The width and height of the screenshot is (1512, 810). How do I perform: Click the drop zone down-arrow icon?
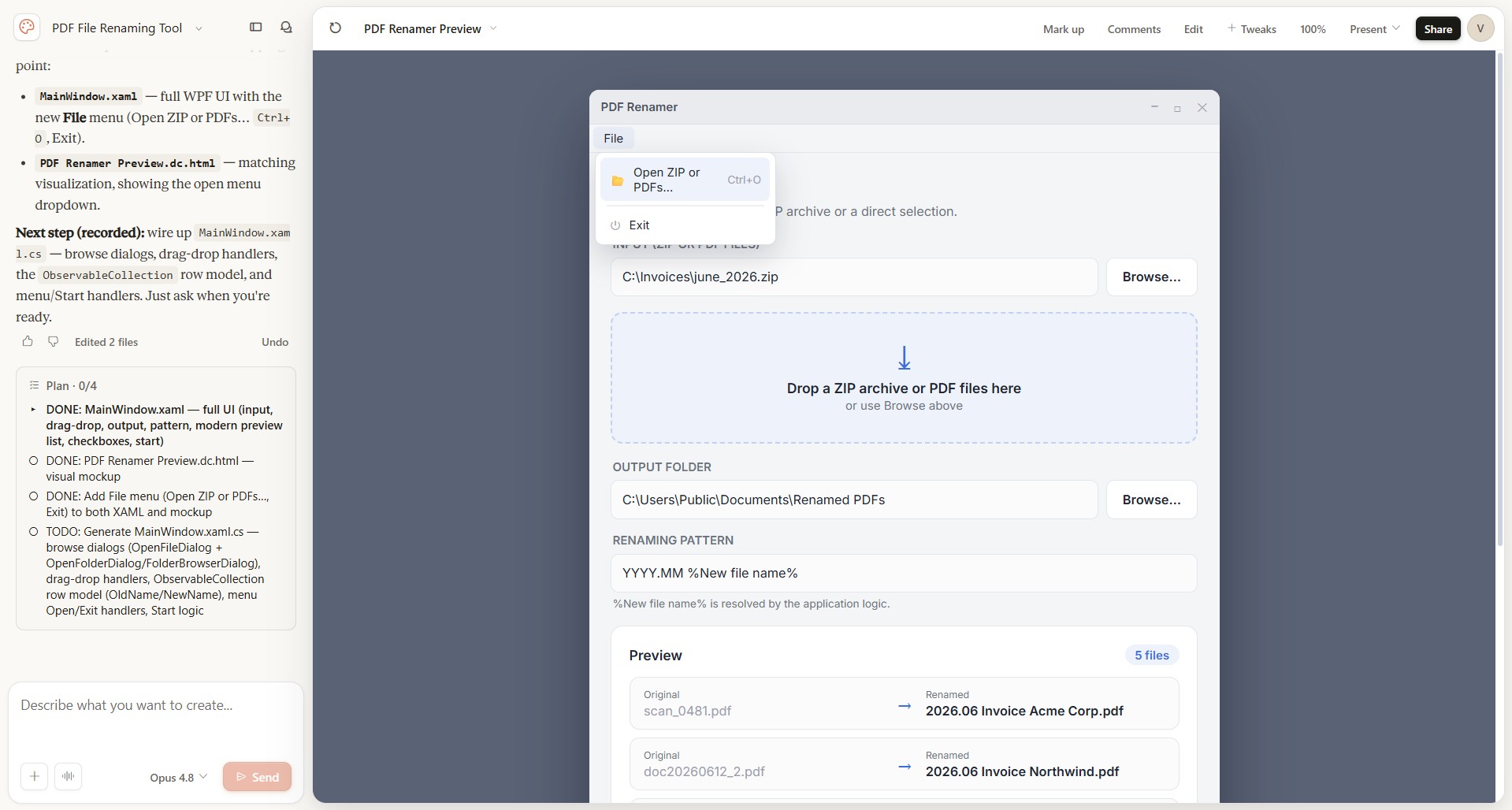tap(904, 358)
